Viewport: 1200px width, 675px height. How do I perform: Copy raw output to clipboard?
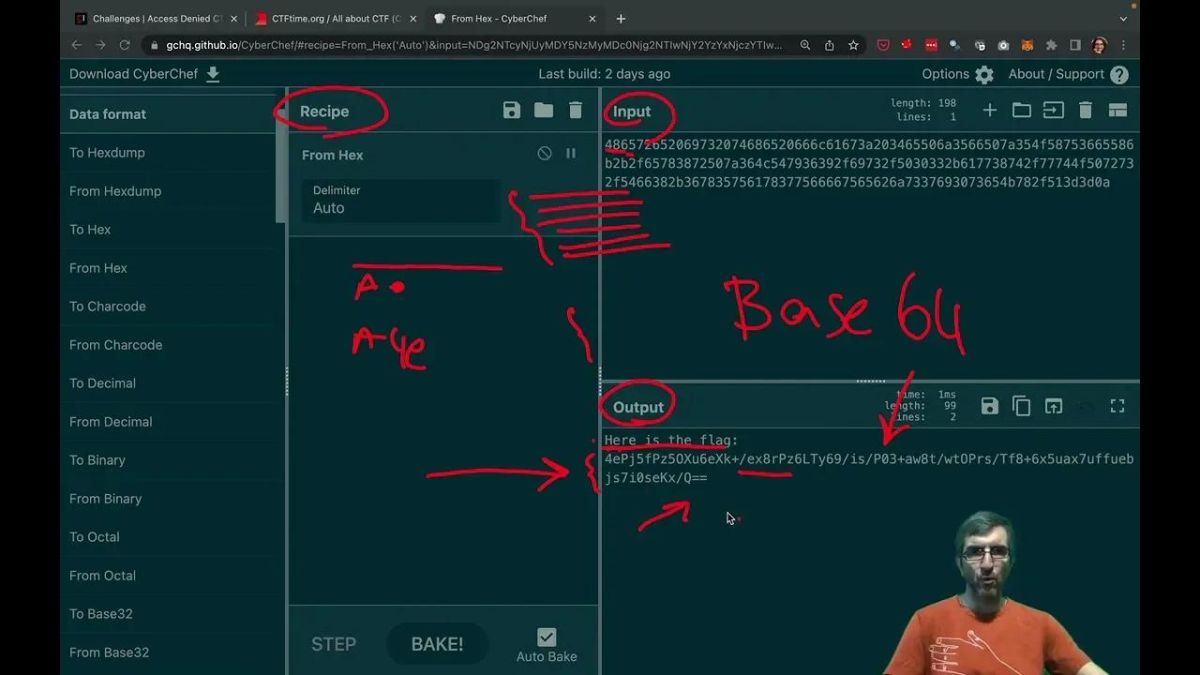tap(1021, 405)
